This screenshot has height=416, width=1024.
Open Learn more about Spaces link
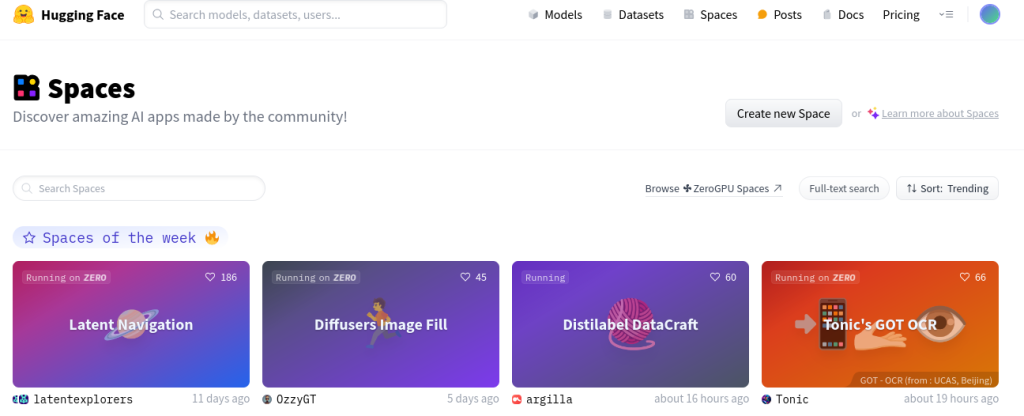(940, 114)
